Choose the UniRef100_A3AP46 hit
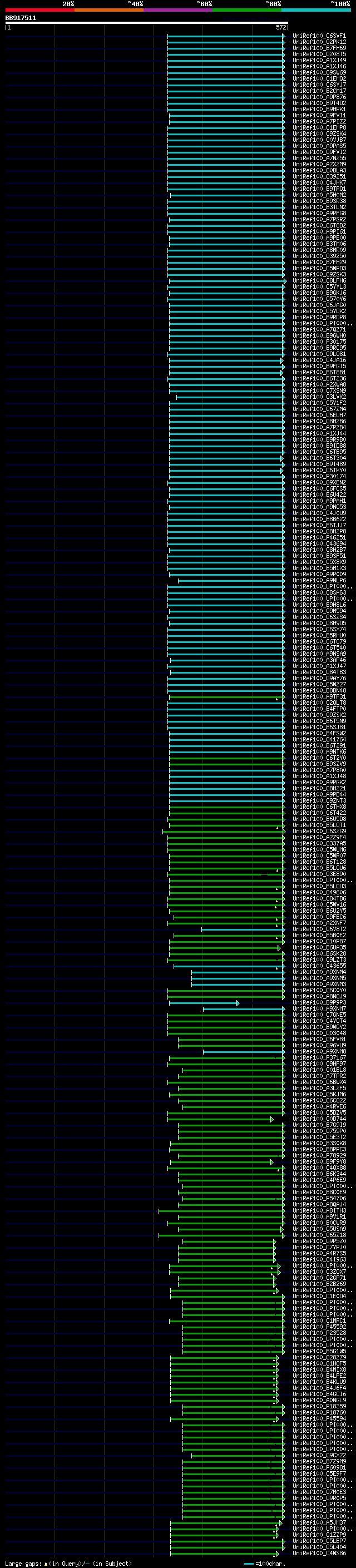 [319, 660]
